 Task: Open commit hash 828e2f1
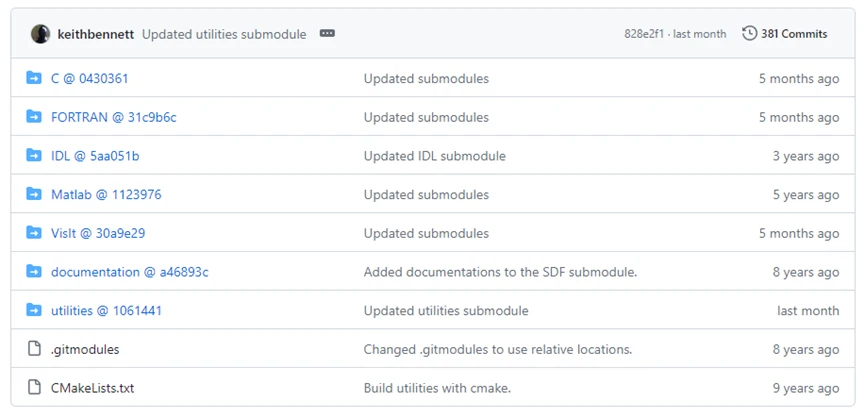pyautogui.click(x=645, y=34)
